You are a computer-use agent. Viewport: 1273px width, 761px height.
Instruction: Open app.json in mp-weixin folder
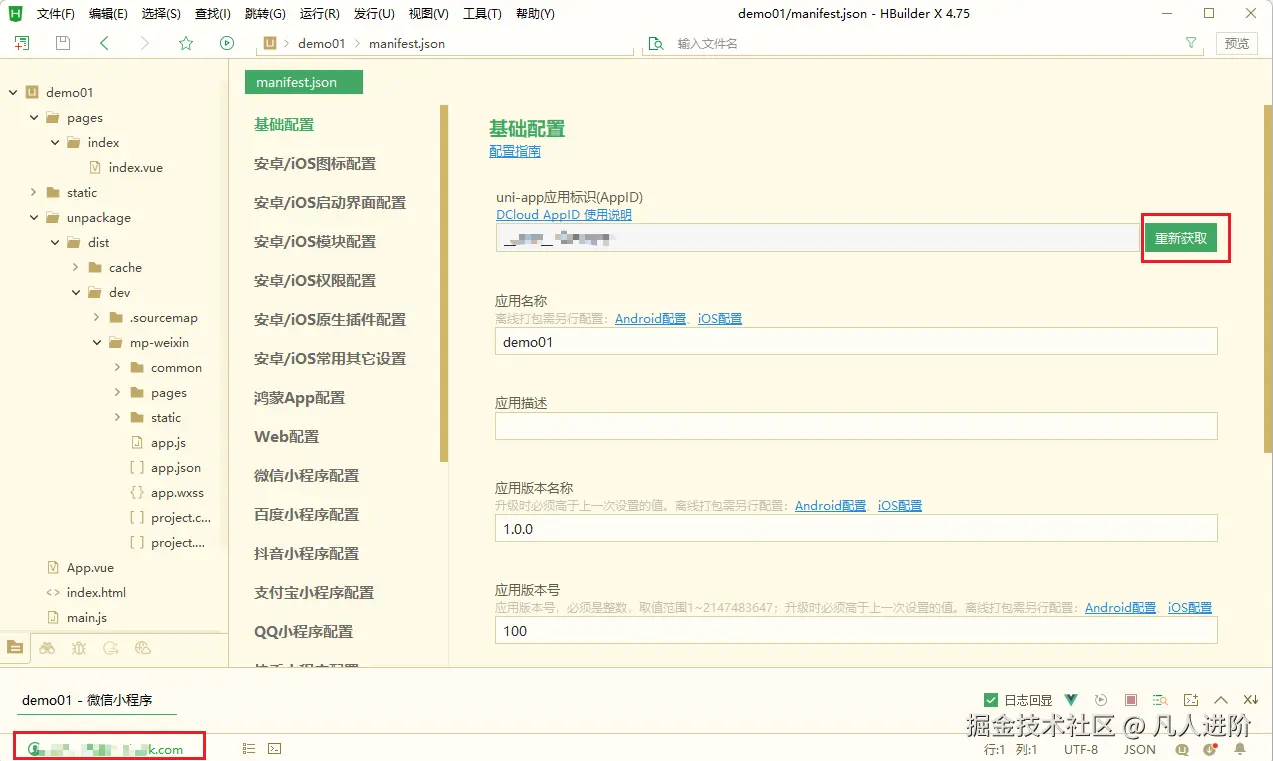176,467
